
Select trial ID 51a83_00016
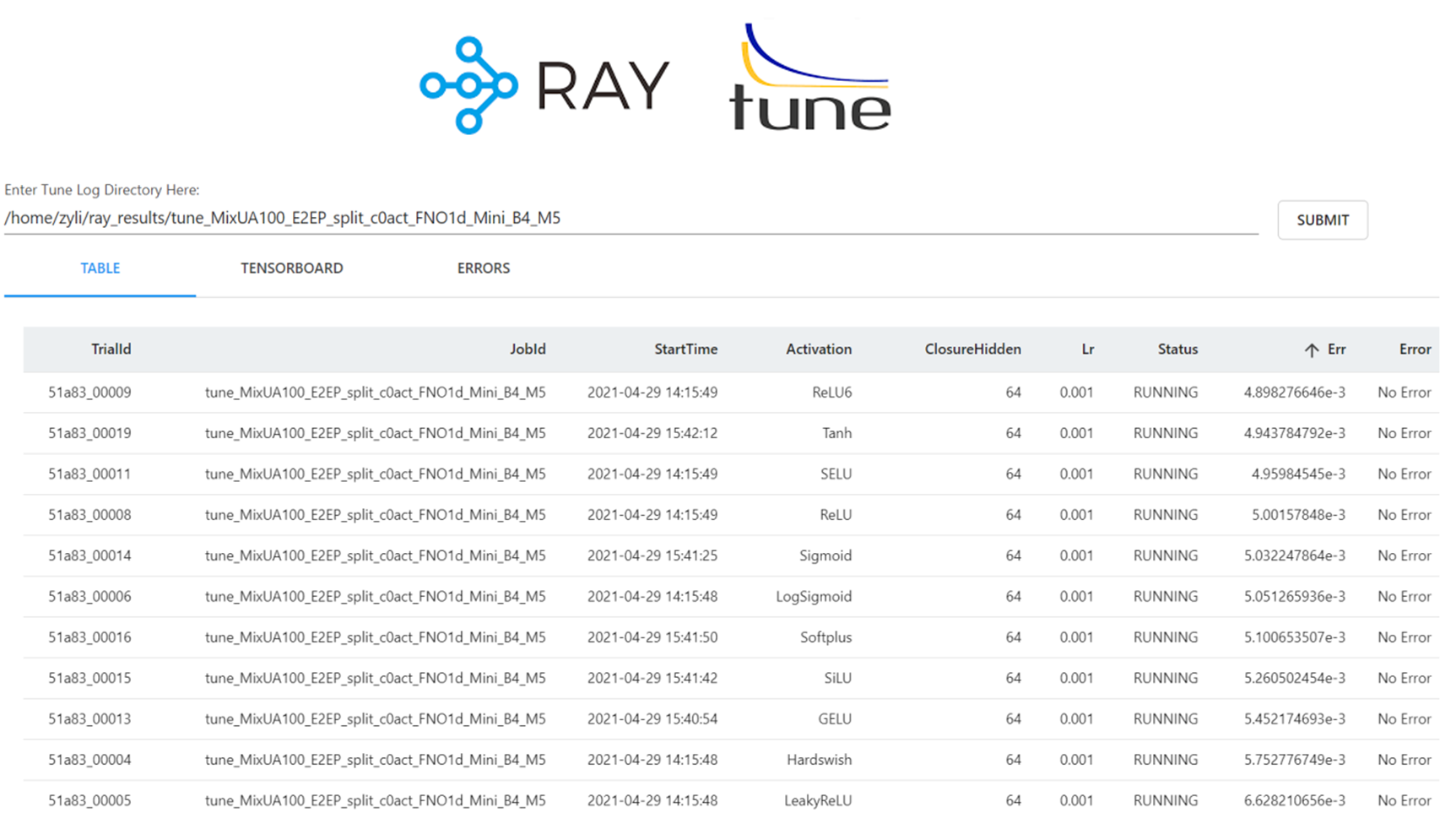point(89,637)
